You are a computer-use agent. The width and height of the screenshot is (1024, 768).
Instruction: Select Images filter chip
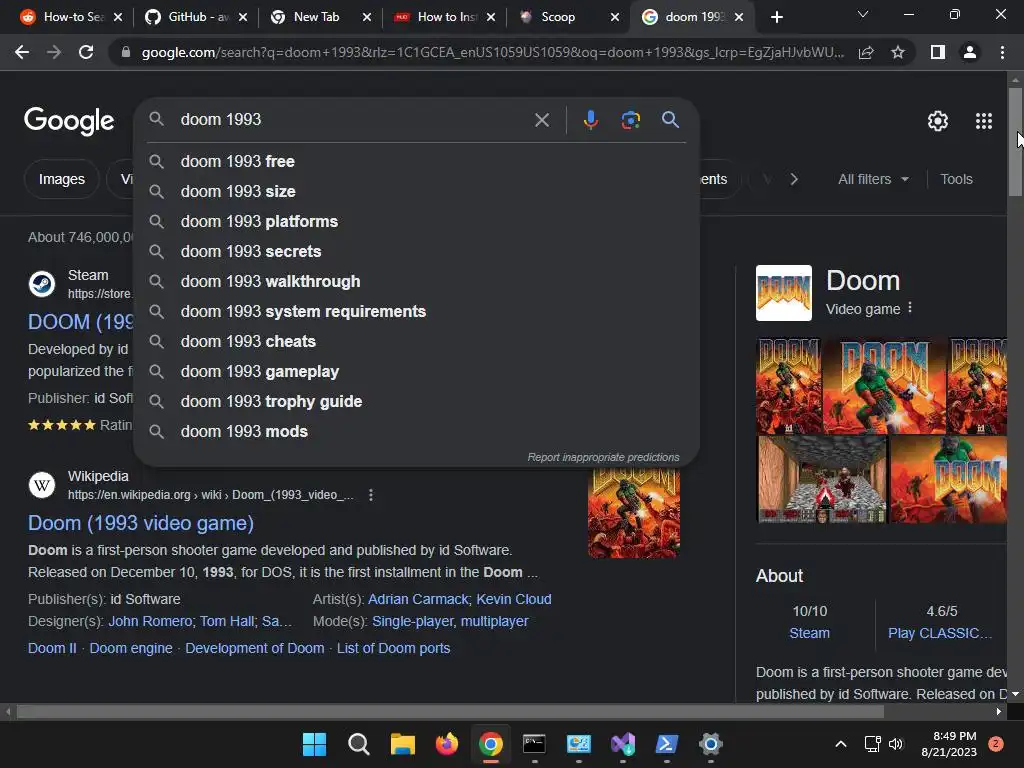(61, 179)
